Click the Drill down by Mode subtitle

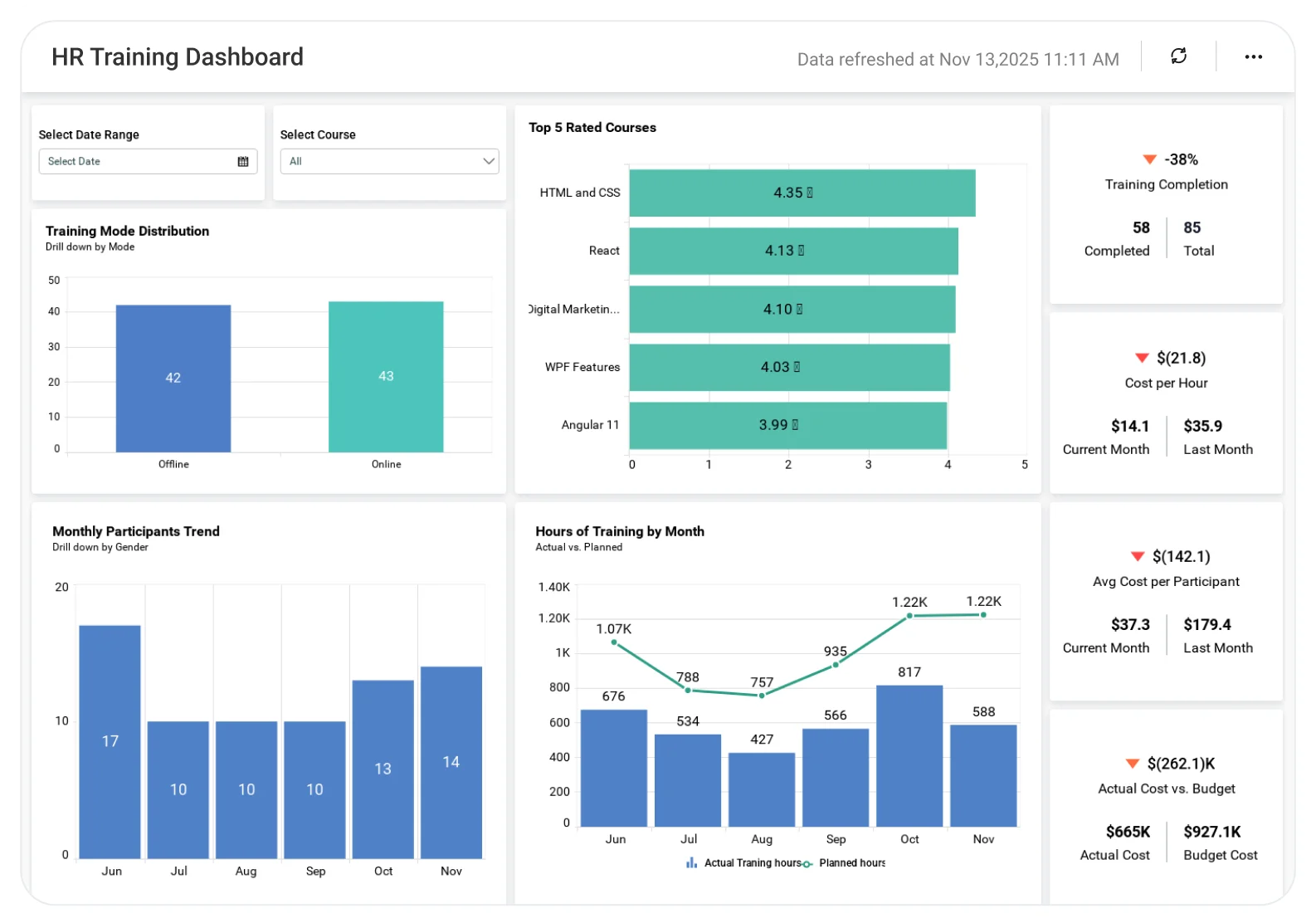click(x=90, y=247)
